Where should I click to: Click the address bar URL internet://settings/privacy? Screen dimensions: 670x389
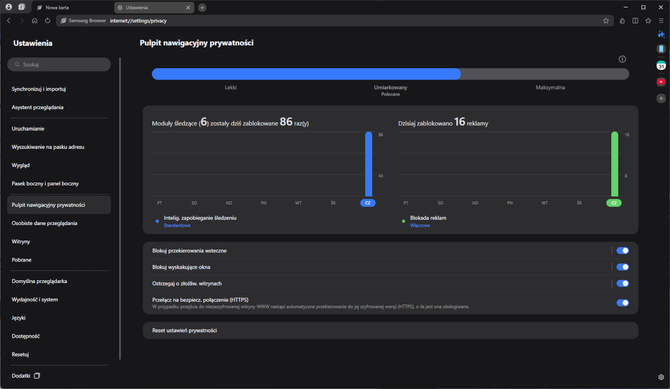(x=138, y=21)
